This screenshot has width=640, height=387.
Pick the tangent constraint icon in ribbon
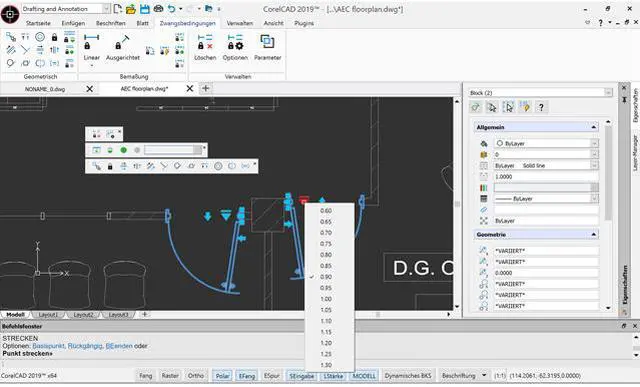[11, 63]
